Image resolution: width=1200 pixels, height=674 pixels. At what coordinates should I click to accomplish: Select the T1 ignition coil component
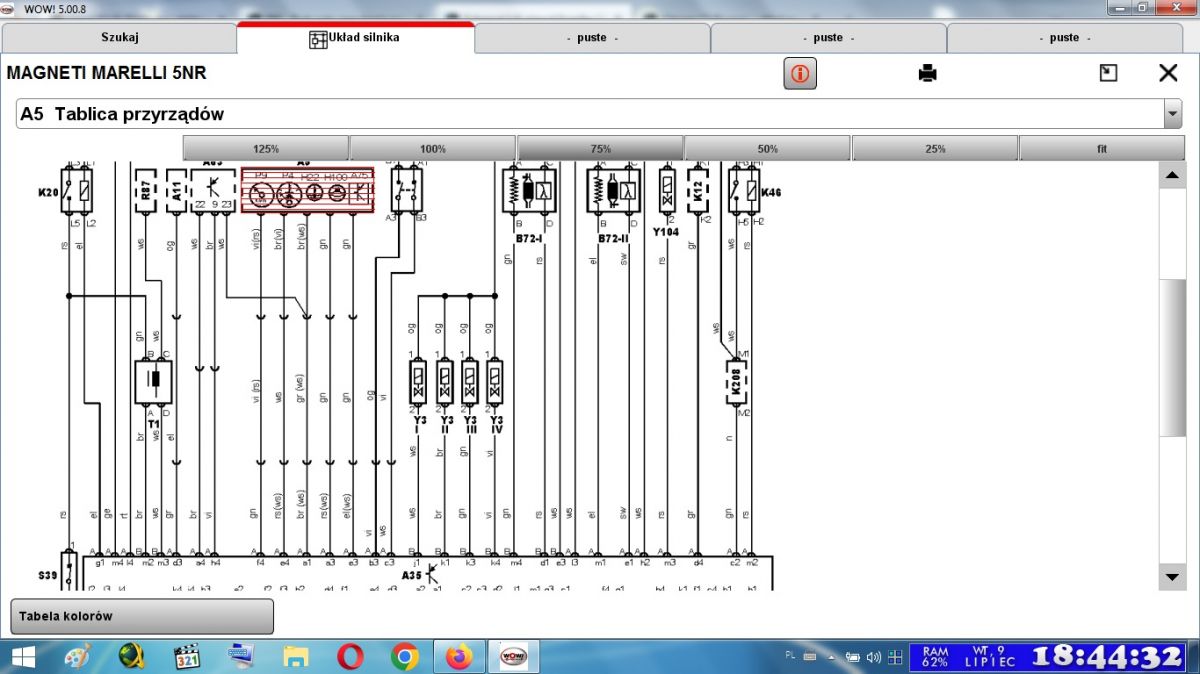pos(154,383)
